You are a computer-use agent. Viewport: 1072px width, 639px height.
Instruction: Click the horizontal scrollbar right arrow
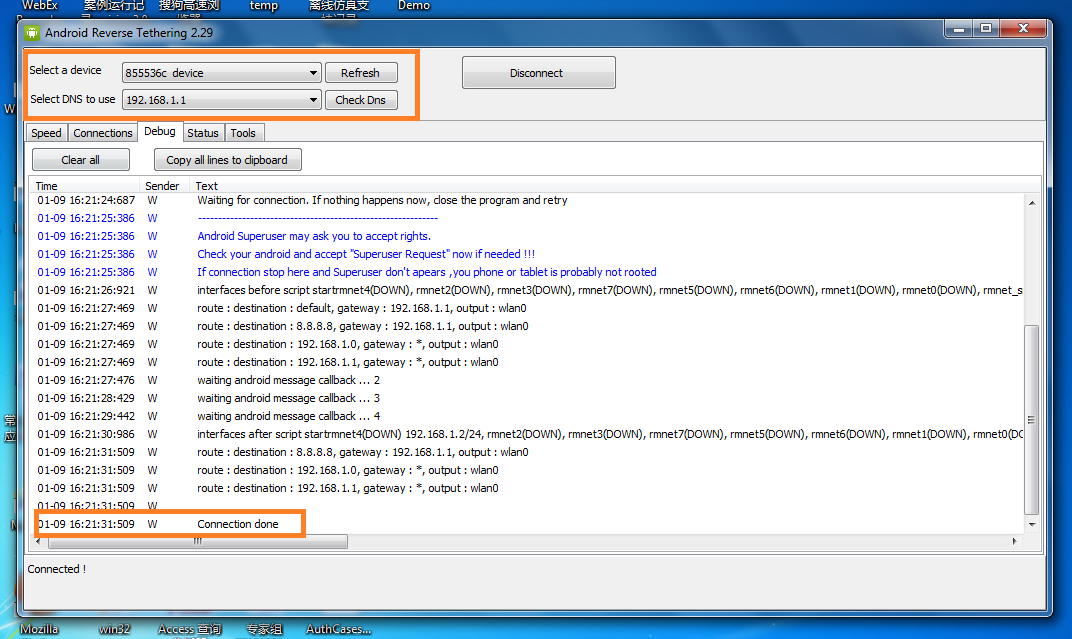coord(1015,541)
